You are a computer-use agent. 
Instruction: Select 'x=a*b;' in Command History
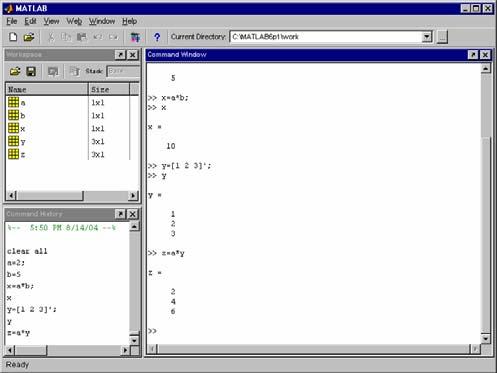20,286
